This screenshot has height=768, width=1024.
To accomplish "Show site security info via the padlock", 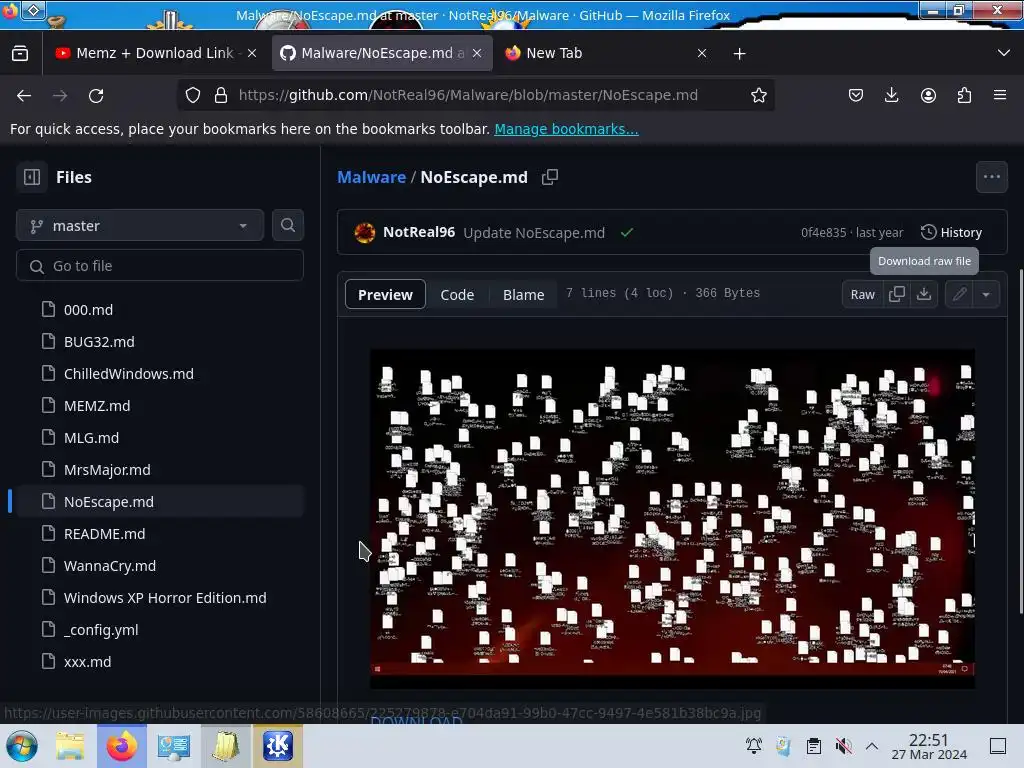I will click(221, 95).
